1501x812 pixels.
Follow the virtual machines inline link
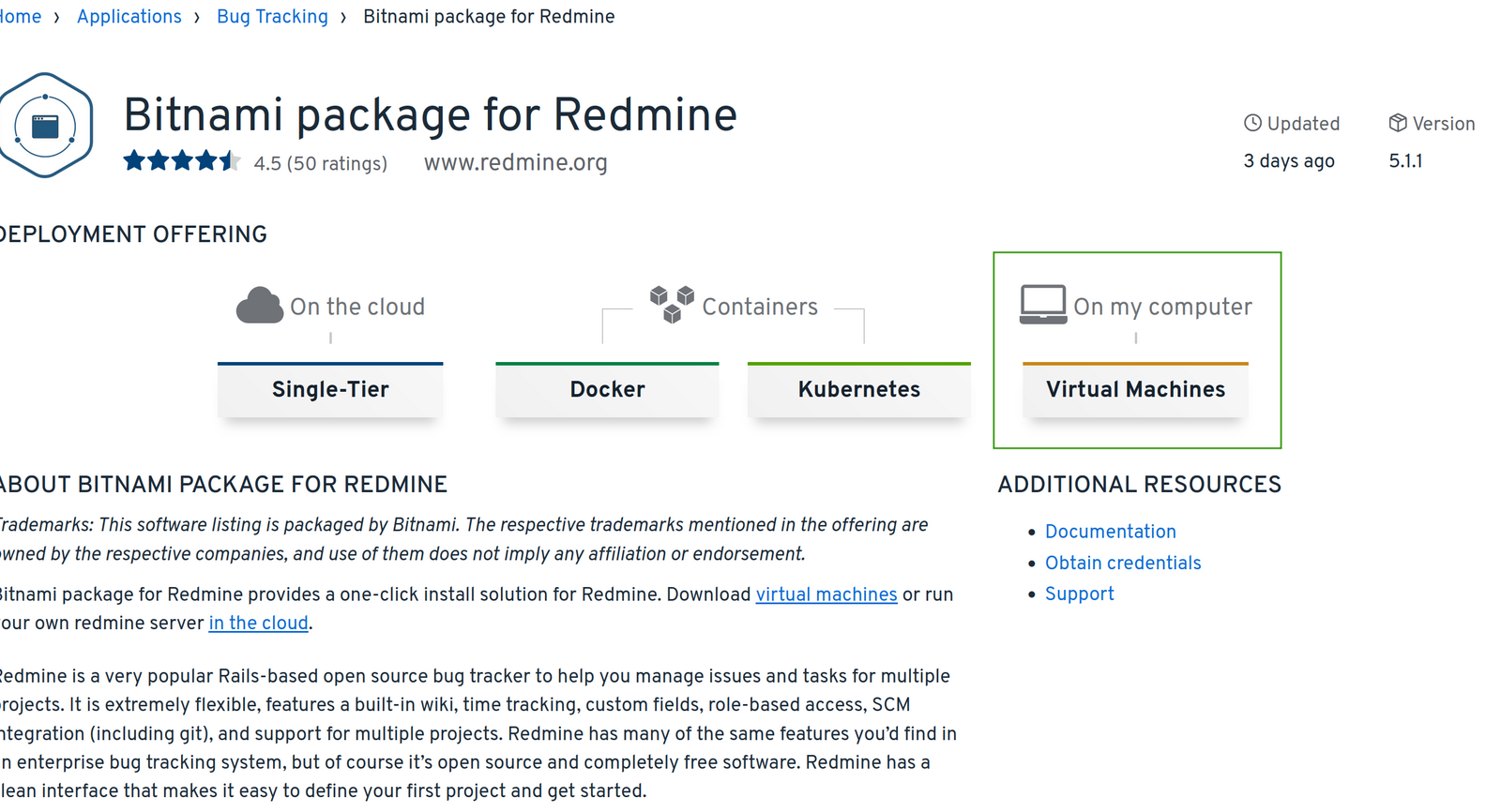(826, 594)
